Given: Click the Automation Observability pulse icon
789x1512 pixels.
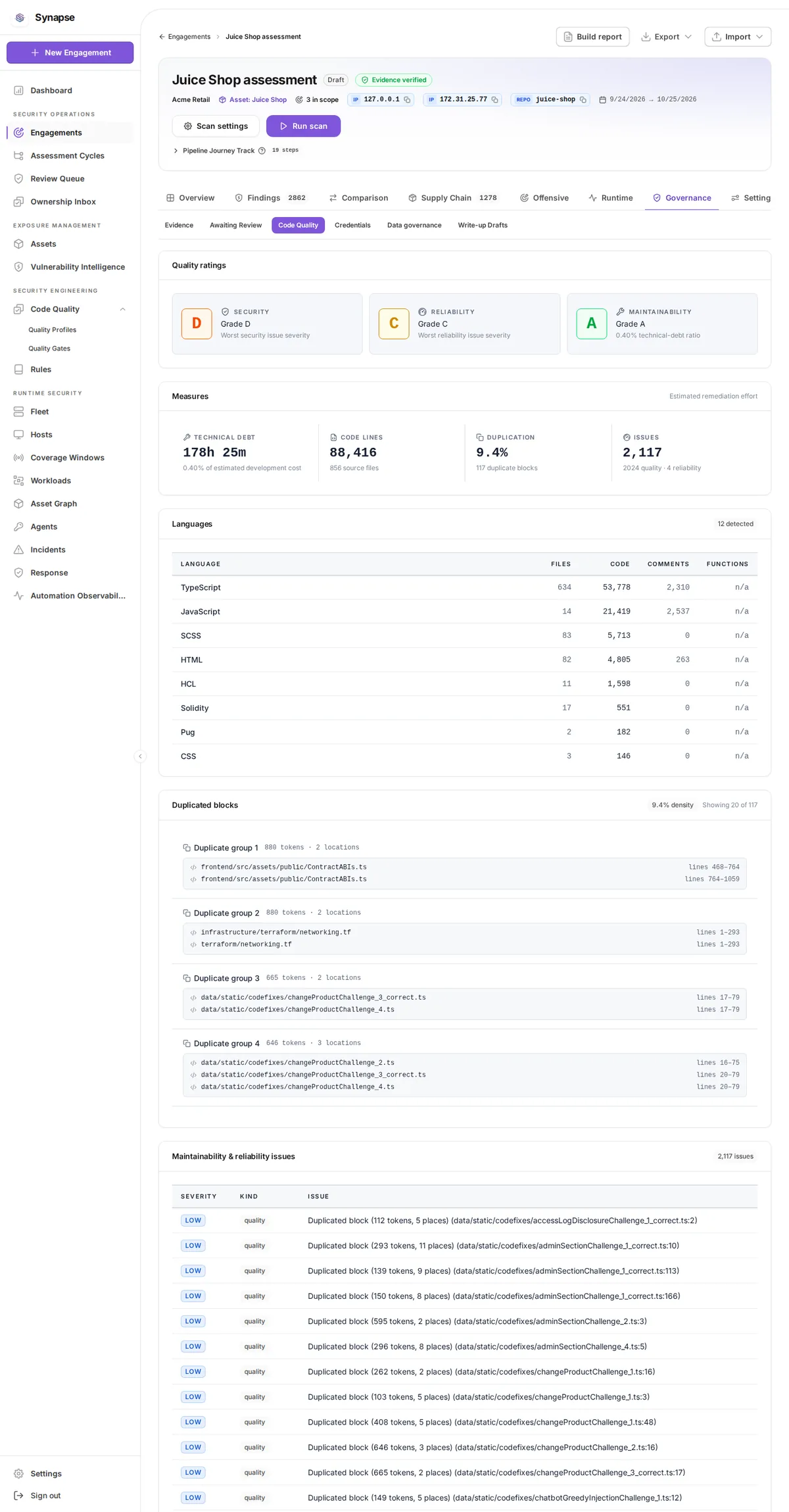Looking at the screenshot, I should pos(18,596).
